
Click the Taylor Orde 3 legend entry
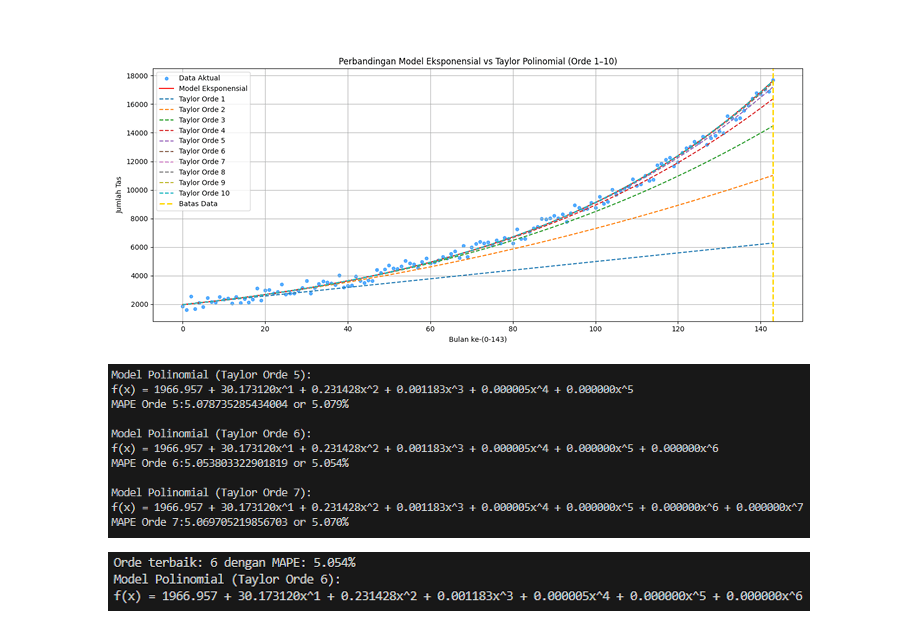(x=192, y=120)
